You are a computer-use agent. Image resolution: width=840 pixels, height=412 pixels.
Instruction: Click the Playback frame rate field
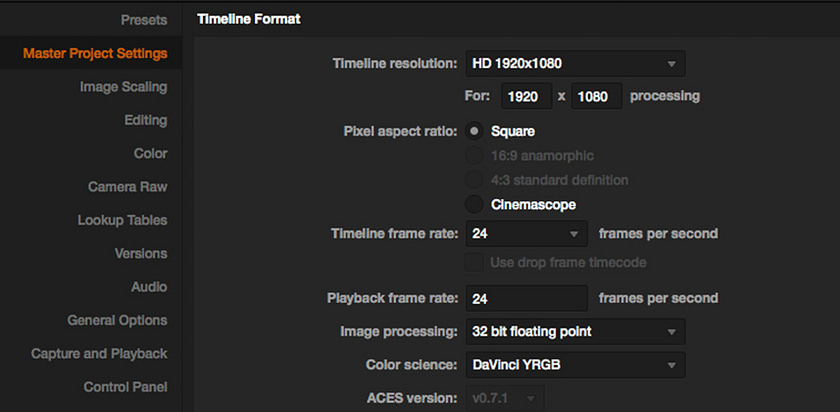point(527,298)
